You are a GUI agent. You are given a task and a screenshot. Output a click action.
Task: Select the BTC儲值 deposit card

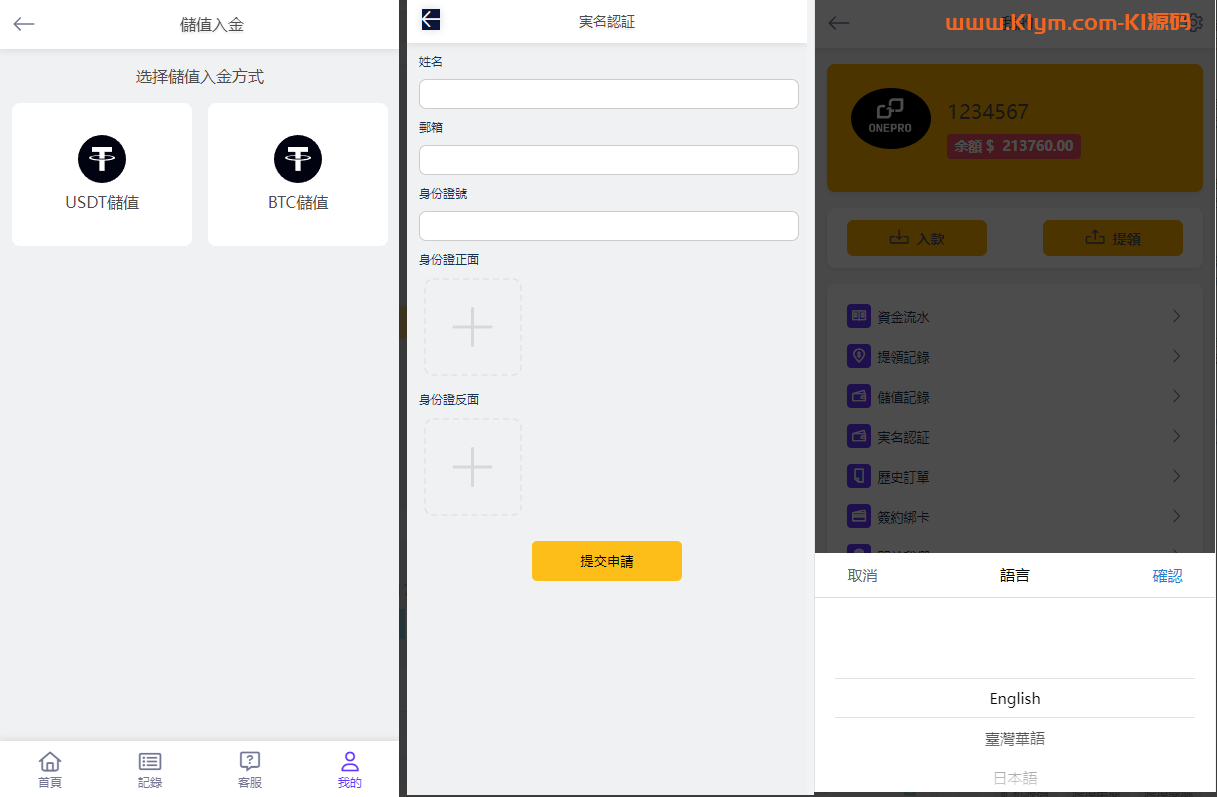(298, 174)
